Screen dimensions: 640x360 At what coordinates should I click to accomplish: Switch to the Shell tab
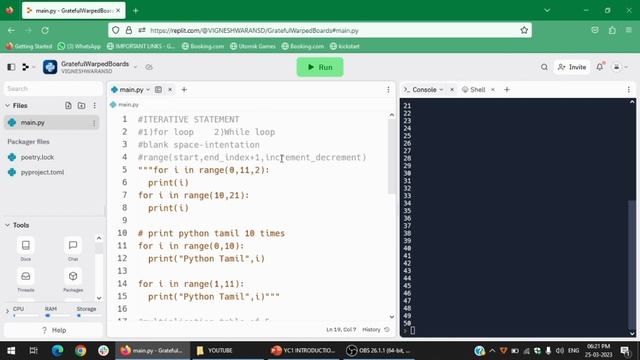(x=474, y=89)
